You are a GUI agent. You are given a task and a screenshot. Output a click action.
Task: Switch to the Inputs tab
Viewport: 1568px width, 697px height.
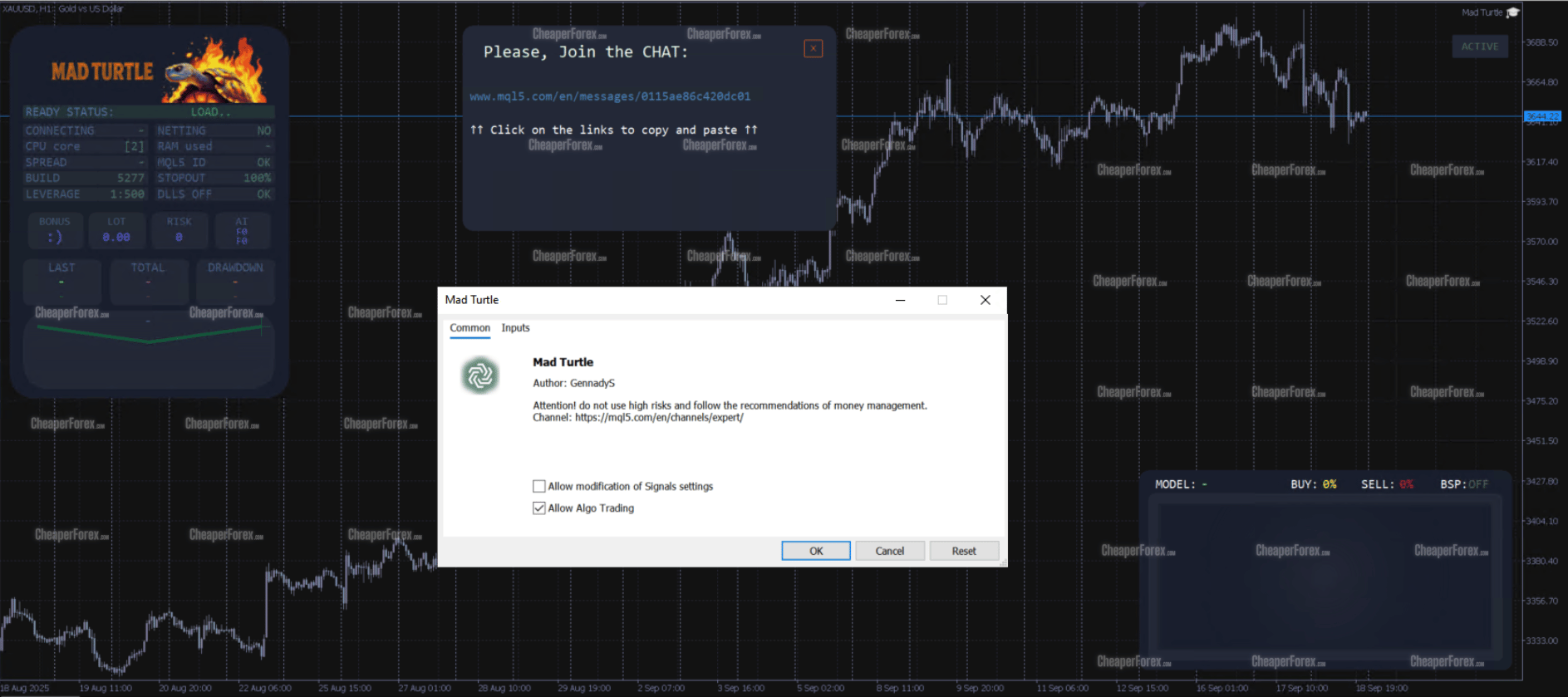515,328
